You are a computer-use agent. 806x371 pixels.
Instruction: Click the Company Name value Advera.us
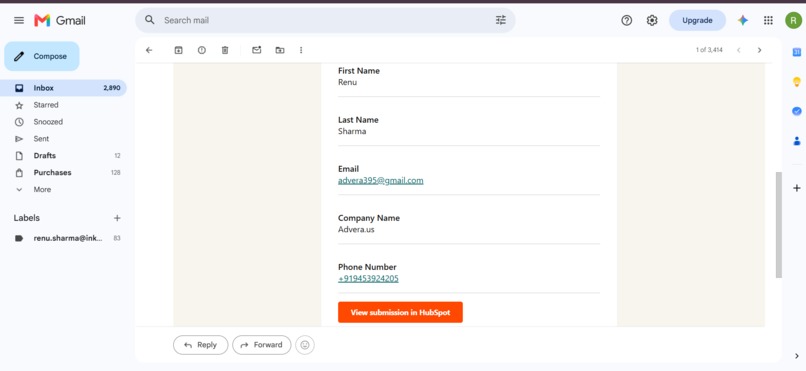[356, 229]
